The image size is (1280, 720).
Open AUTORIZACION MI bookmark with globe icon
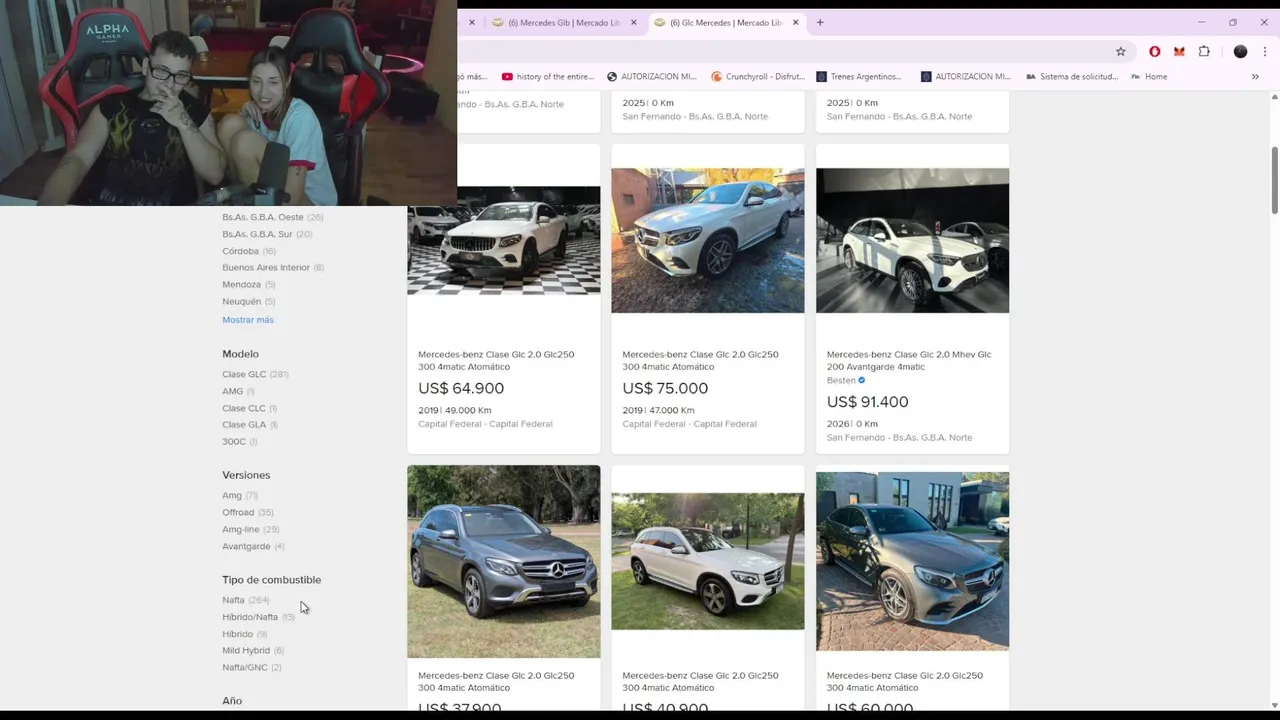(651, 76)
